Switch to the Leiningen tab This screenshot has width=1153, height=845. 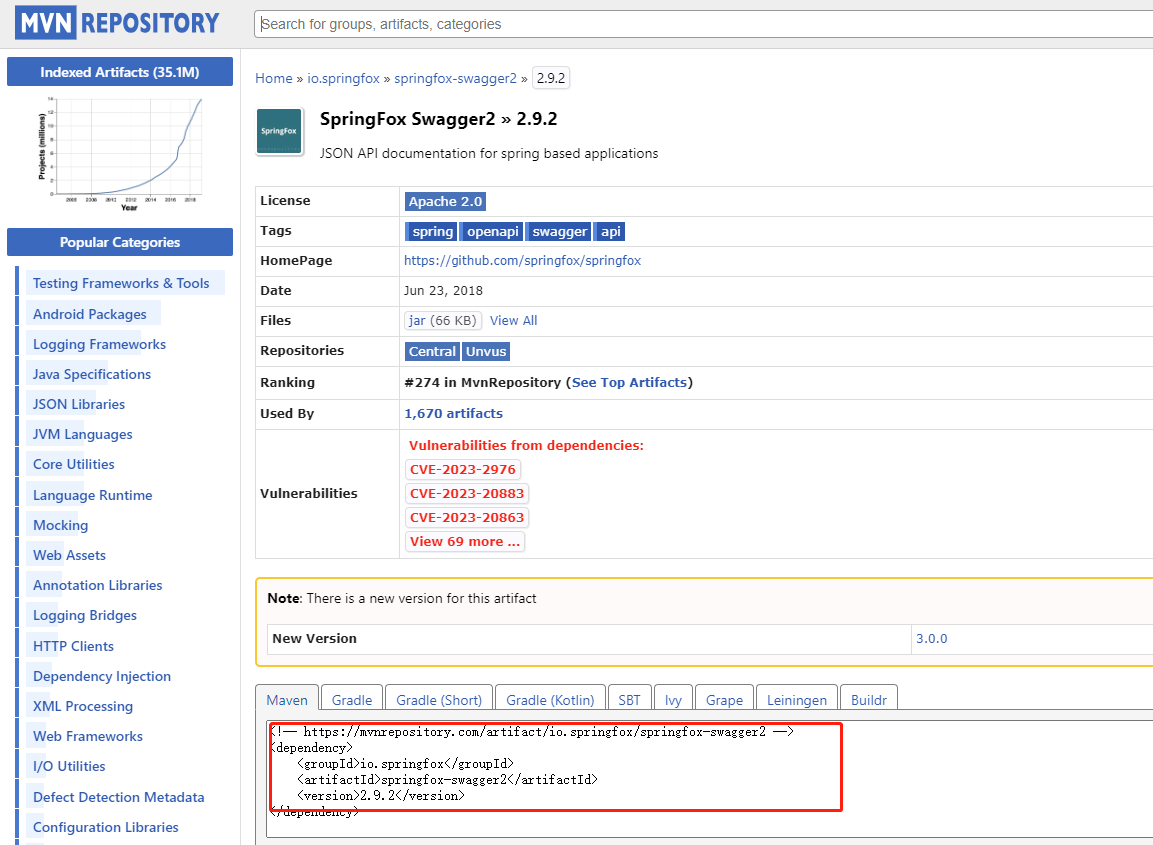(x=796, y=699)
